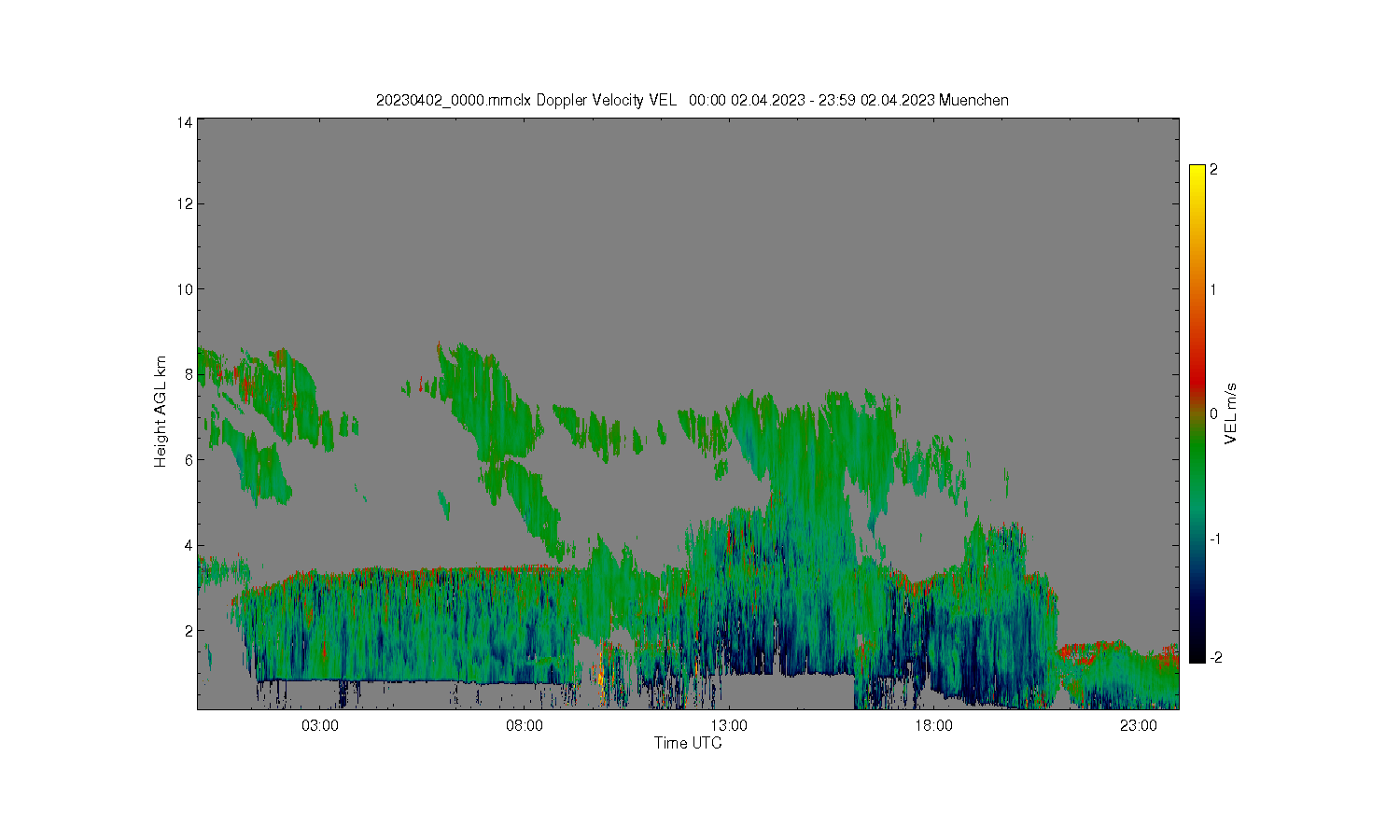Click the '10' height tick label

185,289
